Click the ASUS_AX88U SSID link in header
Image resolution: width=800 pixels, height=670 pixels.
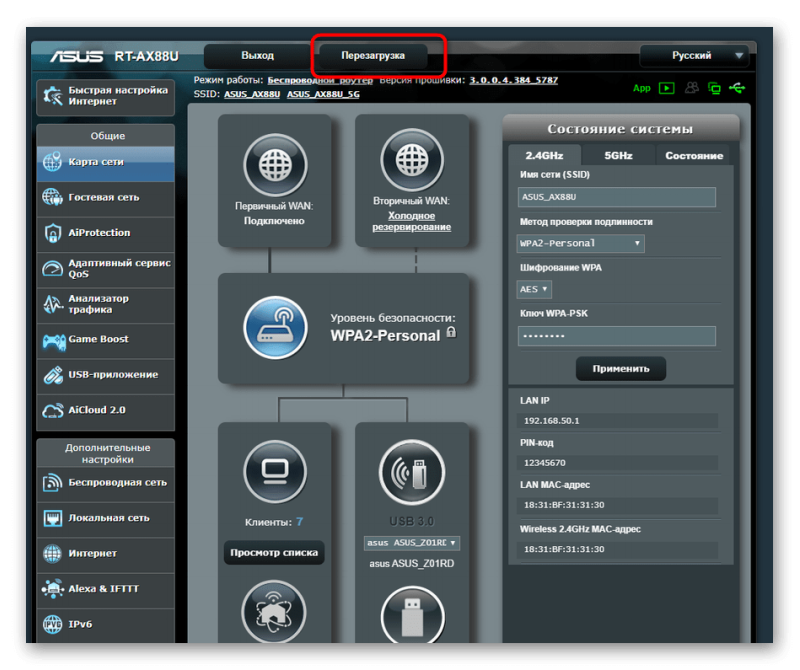[252, 94]
